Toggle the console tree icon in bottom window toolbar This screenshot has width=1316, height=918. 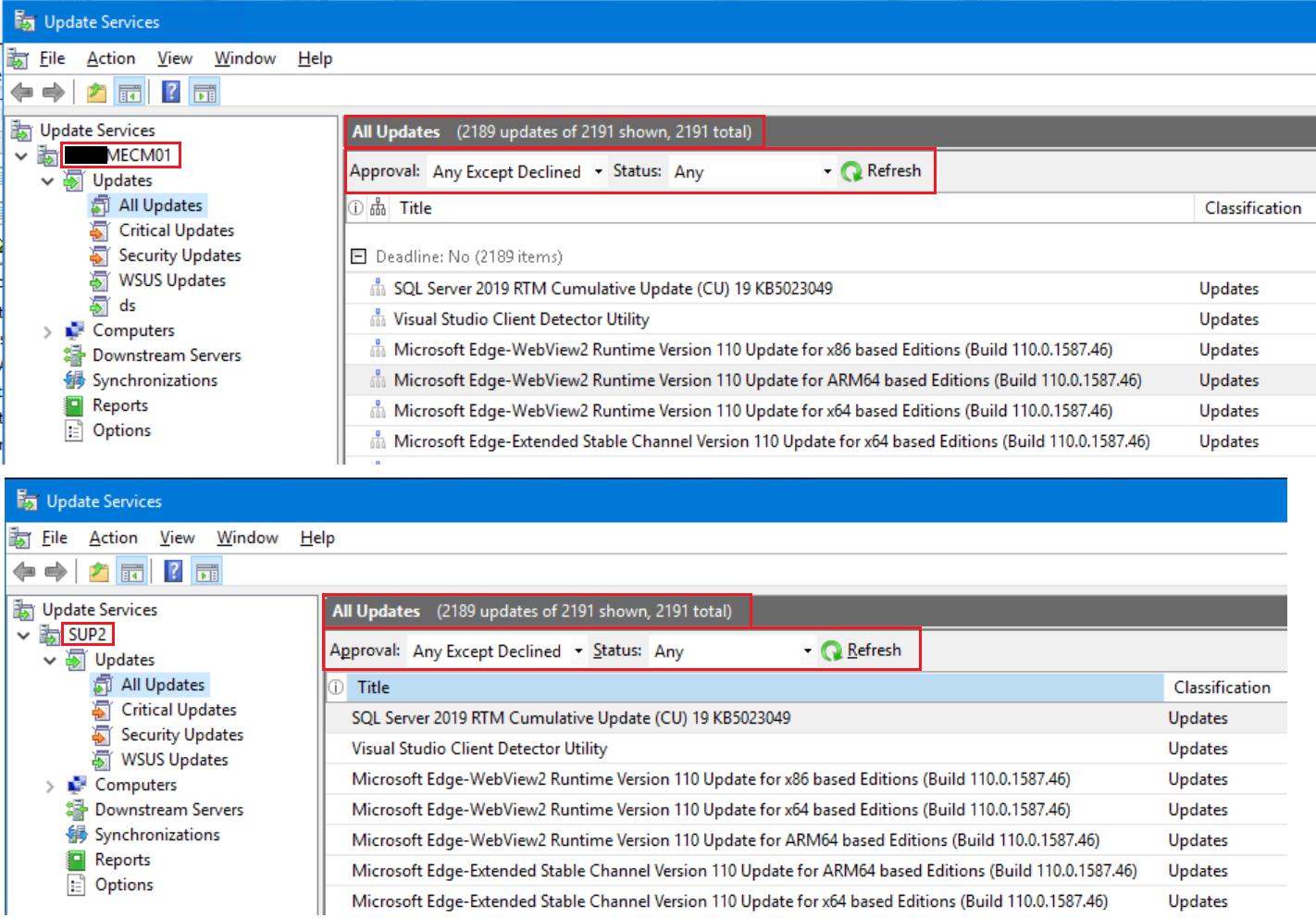[x=132, y=572]
